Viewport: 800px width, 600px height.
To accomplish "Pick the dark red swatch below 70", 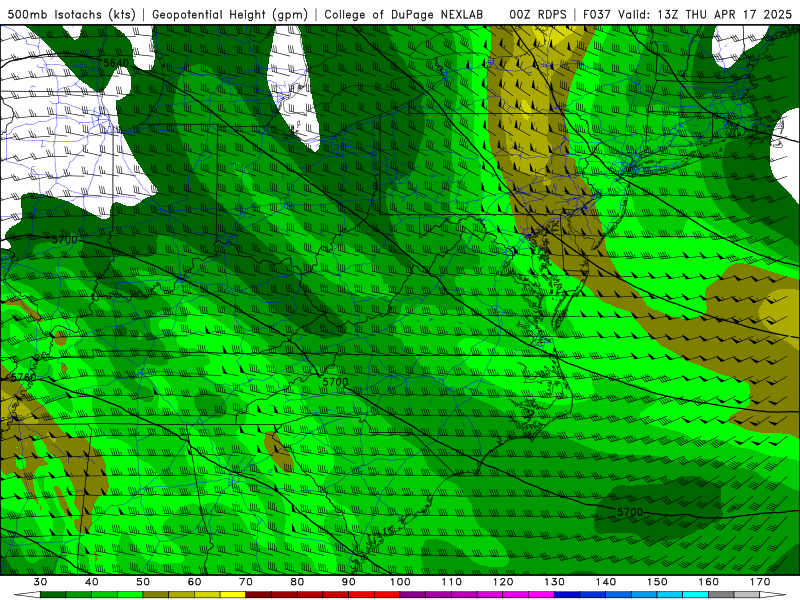I will [x=259, y=595].
